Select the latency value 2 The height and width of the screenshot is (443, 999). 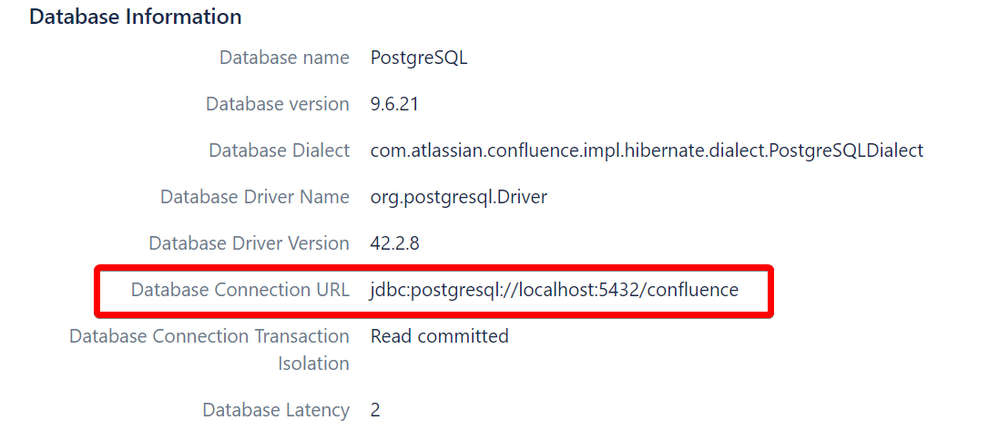(375, 410)
